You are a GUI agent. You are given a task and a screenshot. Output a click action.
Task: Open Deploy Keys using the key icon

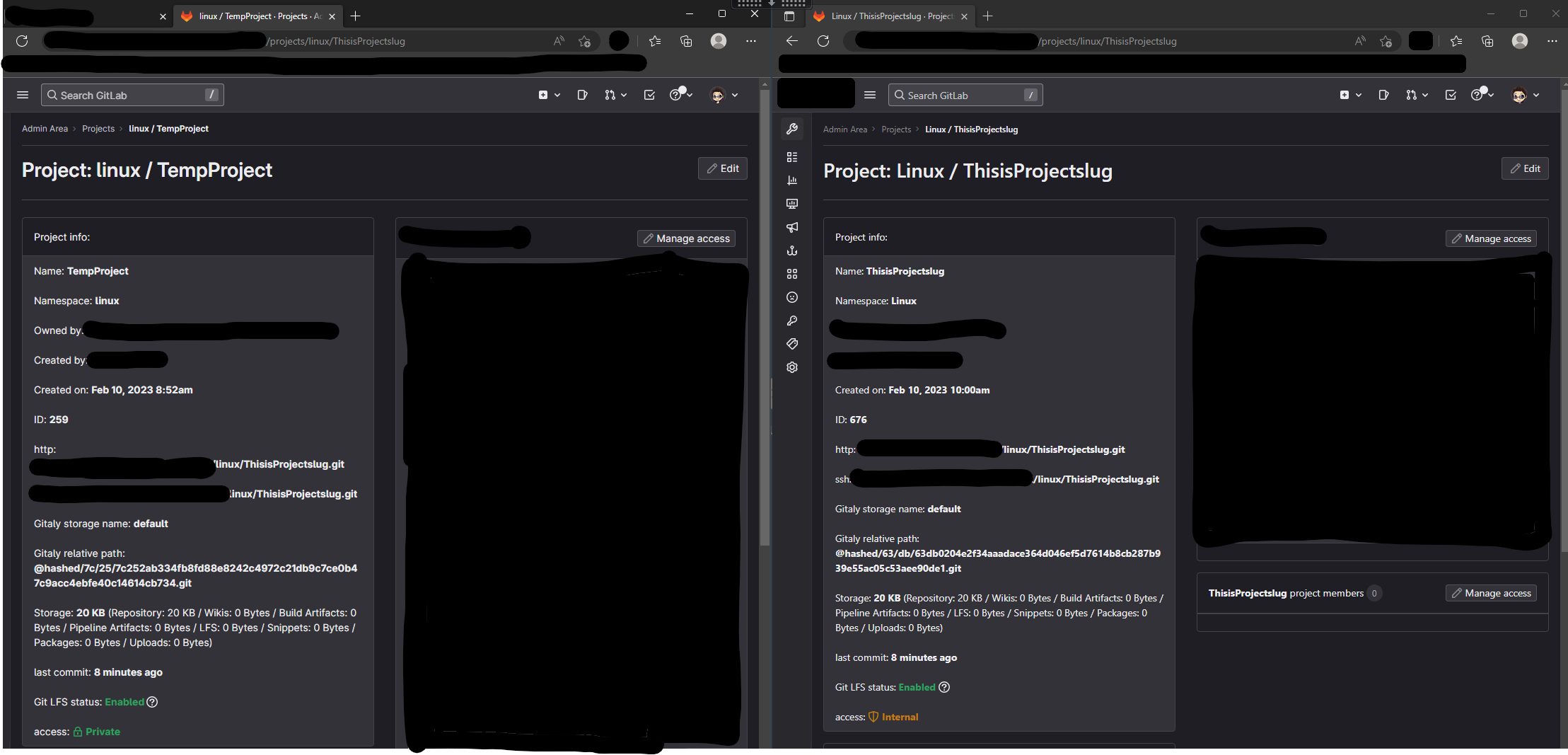click(792, 321)
